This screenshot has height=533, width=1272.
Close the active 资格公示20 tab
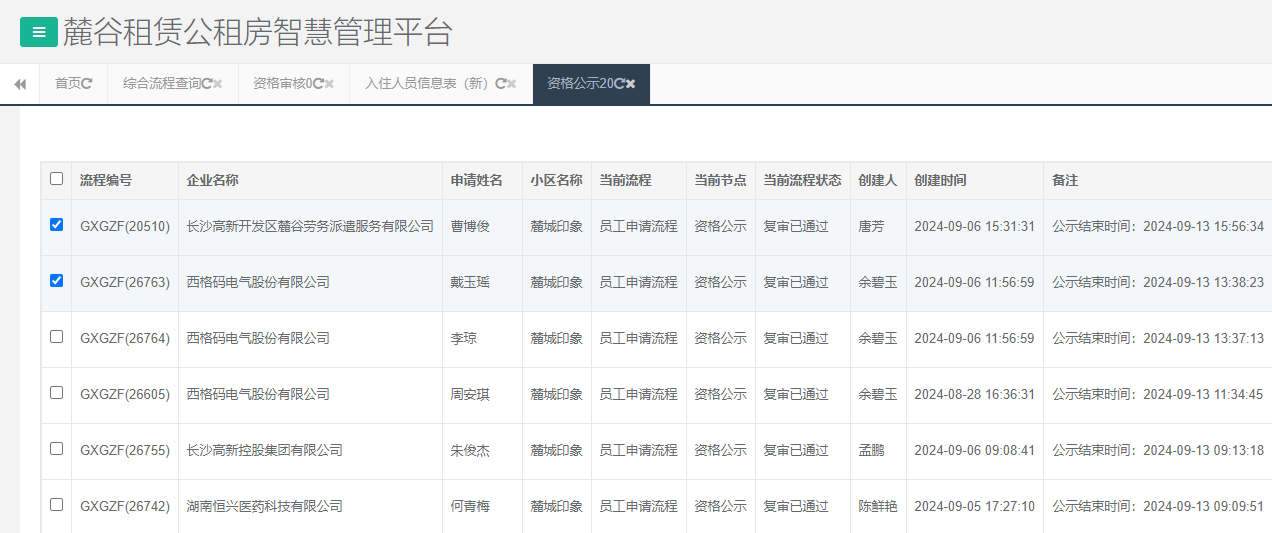tap(630, 84)
